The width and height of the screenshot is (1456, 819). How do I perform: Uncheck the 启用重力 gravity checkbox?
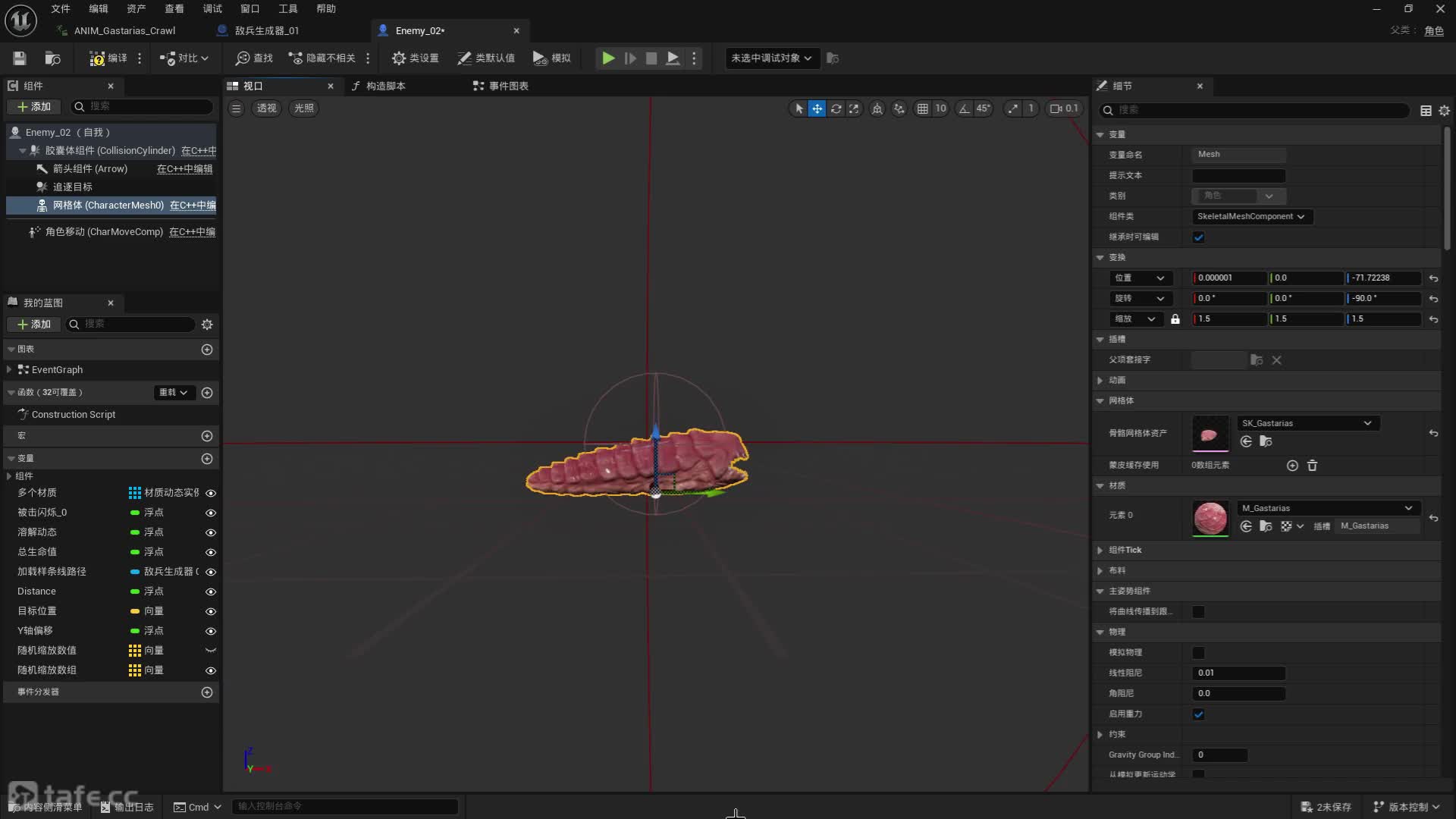[1198, 714]
